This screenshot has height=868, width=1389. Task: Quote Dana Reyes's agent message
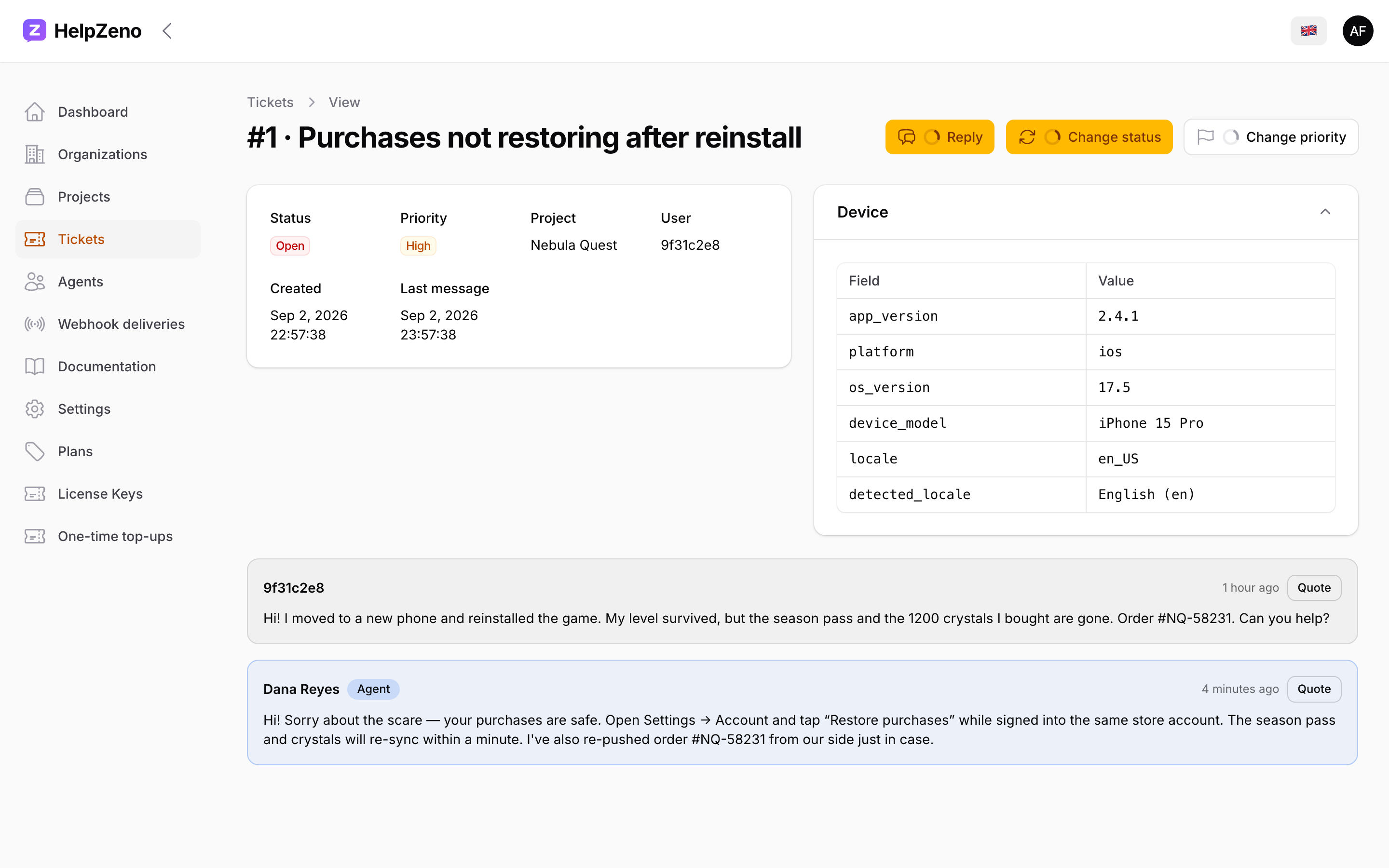1314,689
